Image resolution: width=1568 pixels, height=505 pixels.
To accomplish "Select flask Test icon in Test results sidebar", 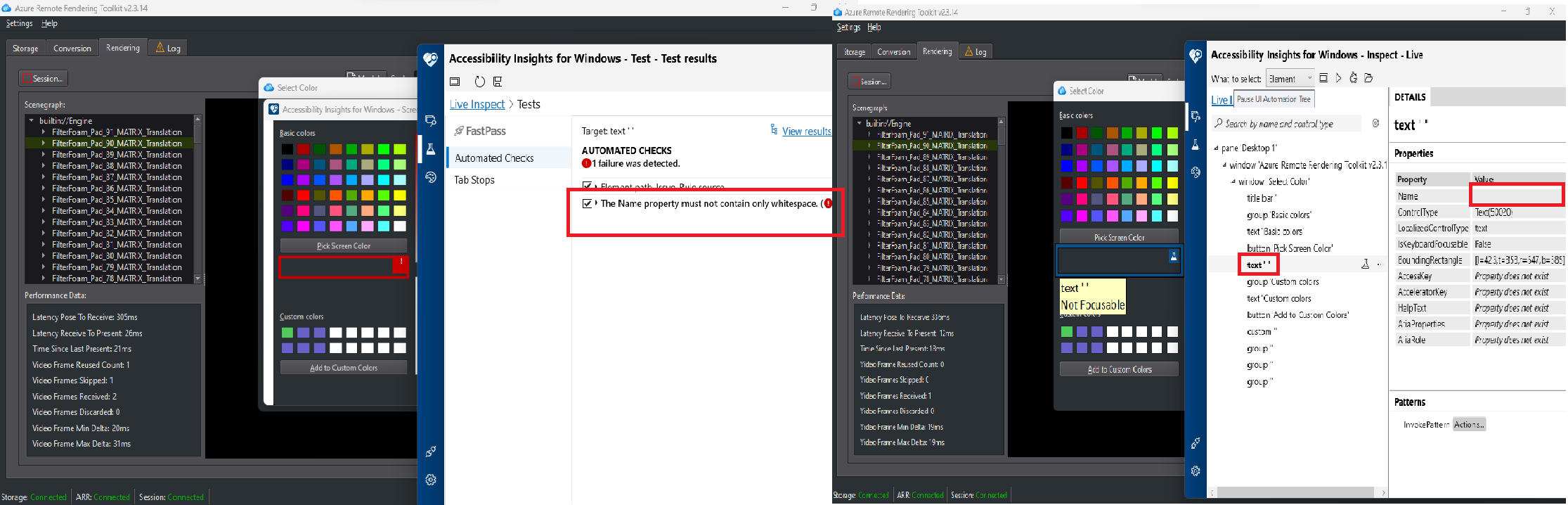I will coord(431,149).
